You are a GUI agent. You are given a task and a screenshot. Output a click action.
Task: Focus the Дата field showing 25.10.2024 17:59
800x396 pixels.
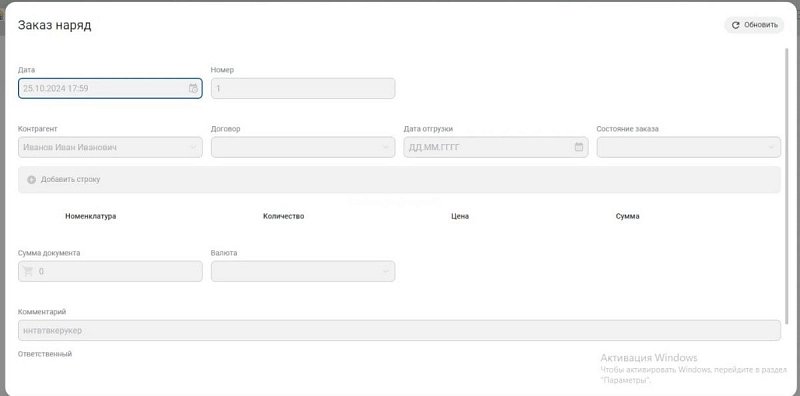click(x=110, y=88)
